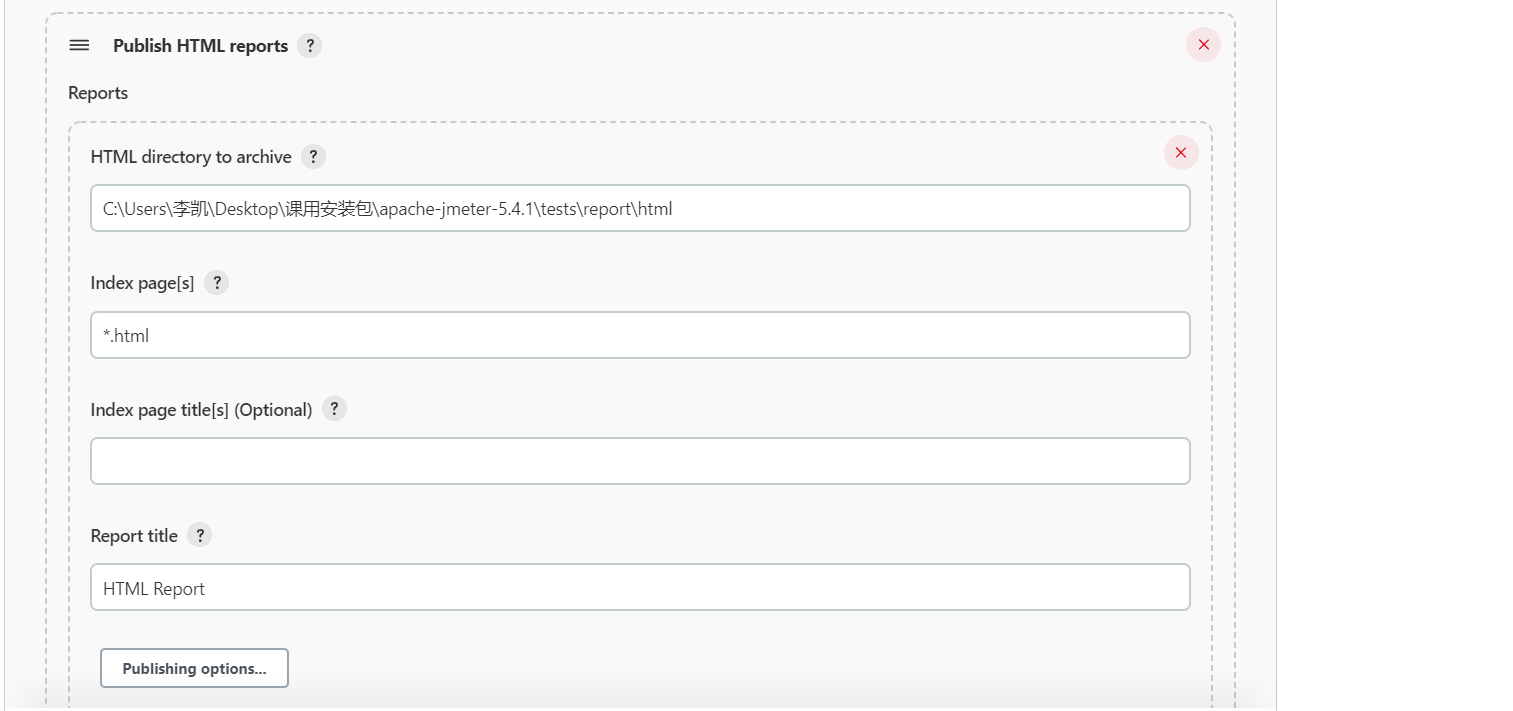This screenshot has height=711, width=1513.
Task: Click the HTML directory to archive label
Action: (x=191, y=157)
